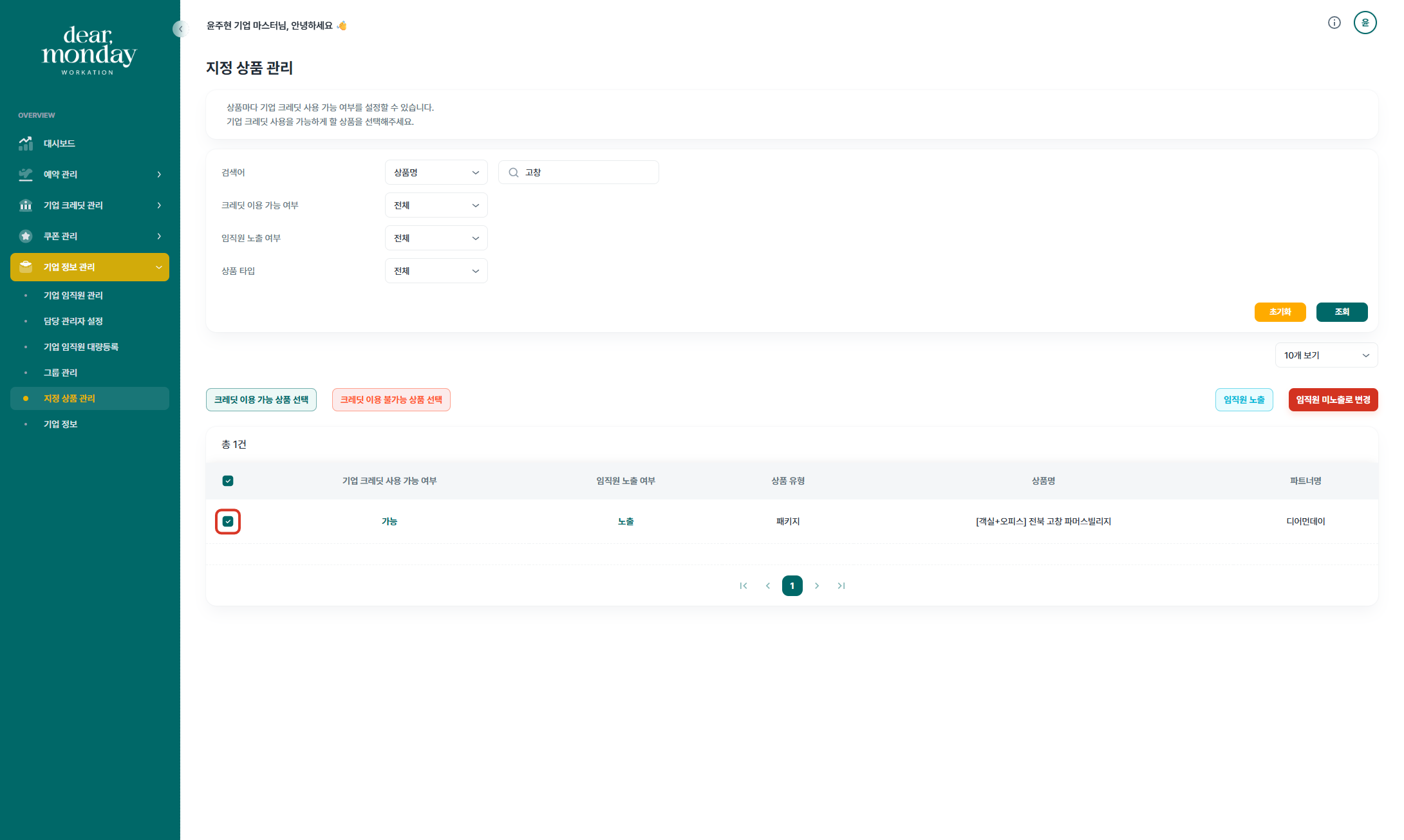Uncheck the 전북 고창 파머스빌리지 row checkbox

(x=228, y=521)
